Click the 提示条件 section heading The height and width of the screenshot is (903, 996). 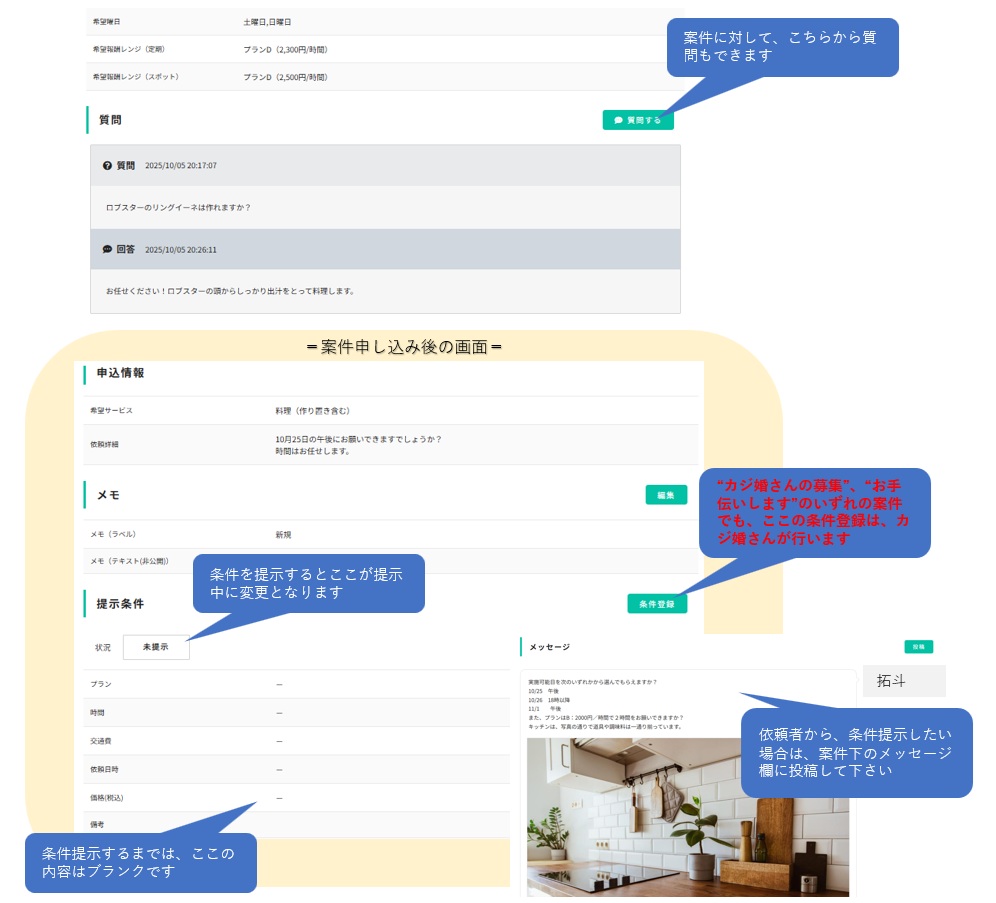click(x=120, y=604)
